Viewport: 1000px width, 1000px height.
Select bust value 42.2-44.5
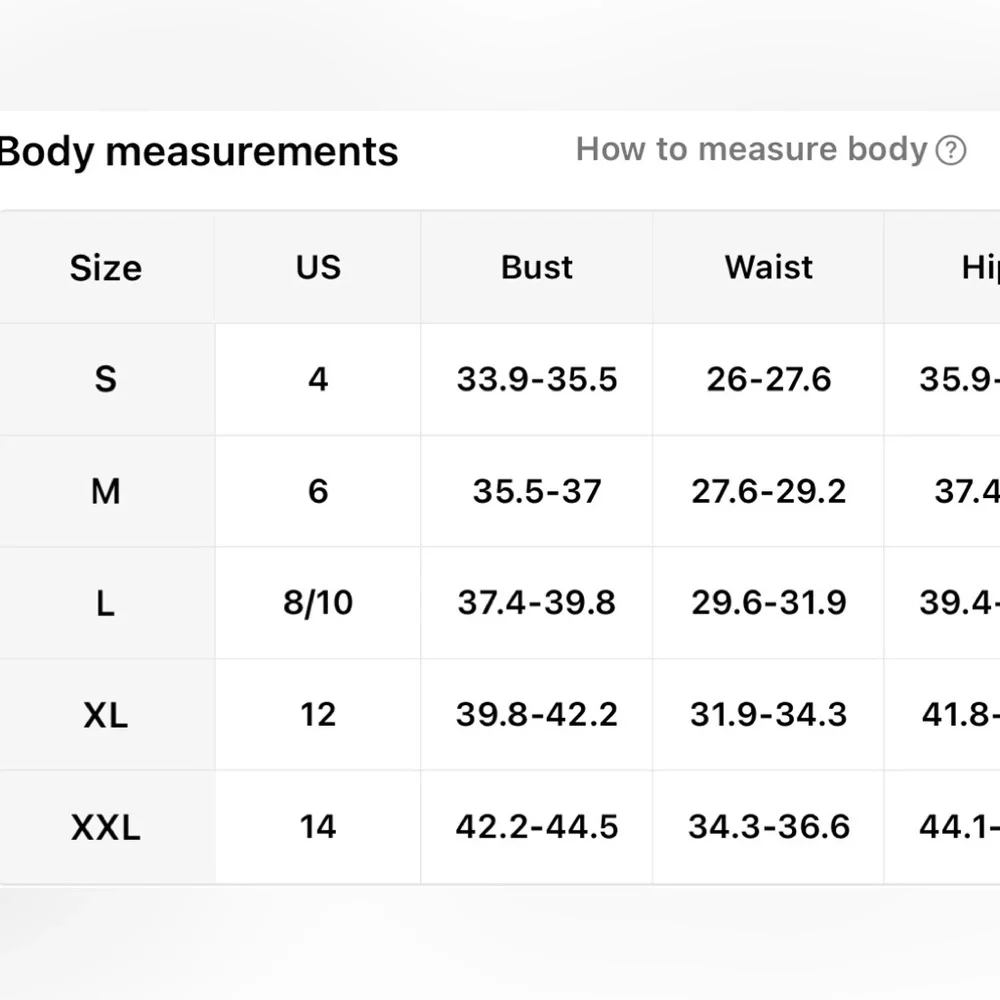pyautogui.click(x=537, y=827)
